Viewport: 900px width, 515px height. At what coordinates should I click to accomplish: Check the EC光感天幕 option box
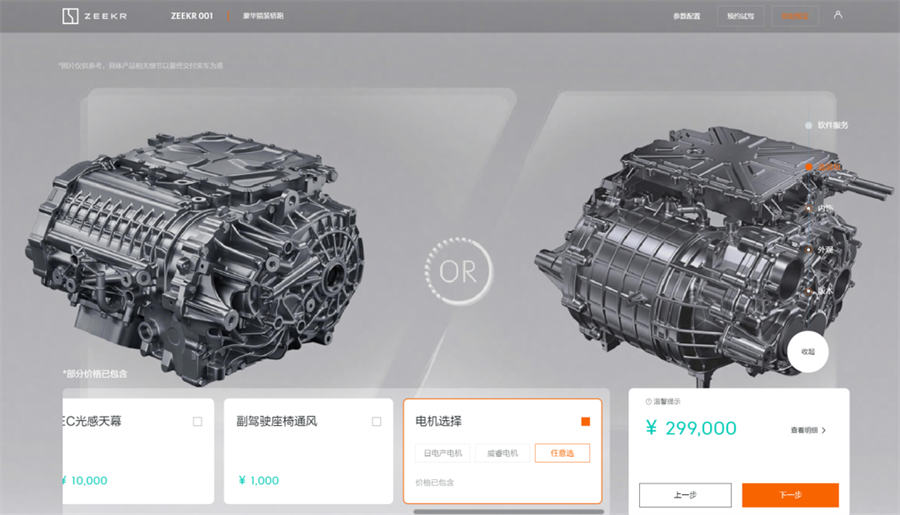pos(197,422)
